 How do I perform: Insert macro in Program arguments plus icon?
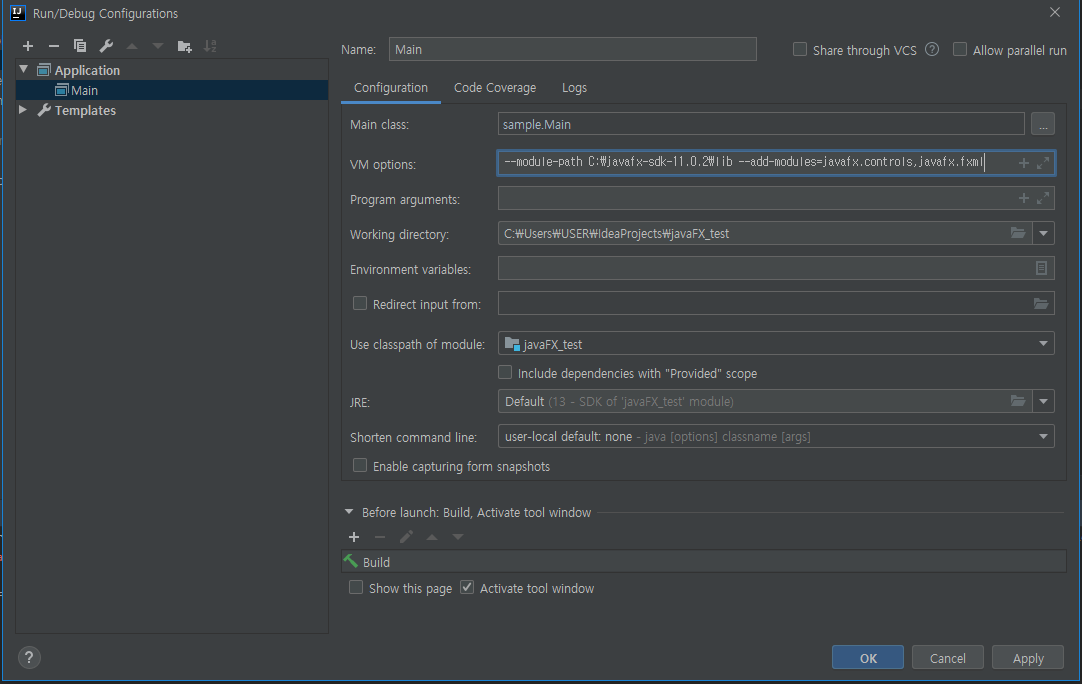tap(1023, 198)
